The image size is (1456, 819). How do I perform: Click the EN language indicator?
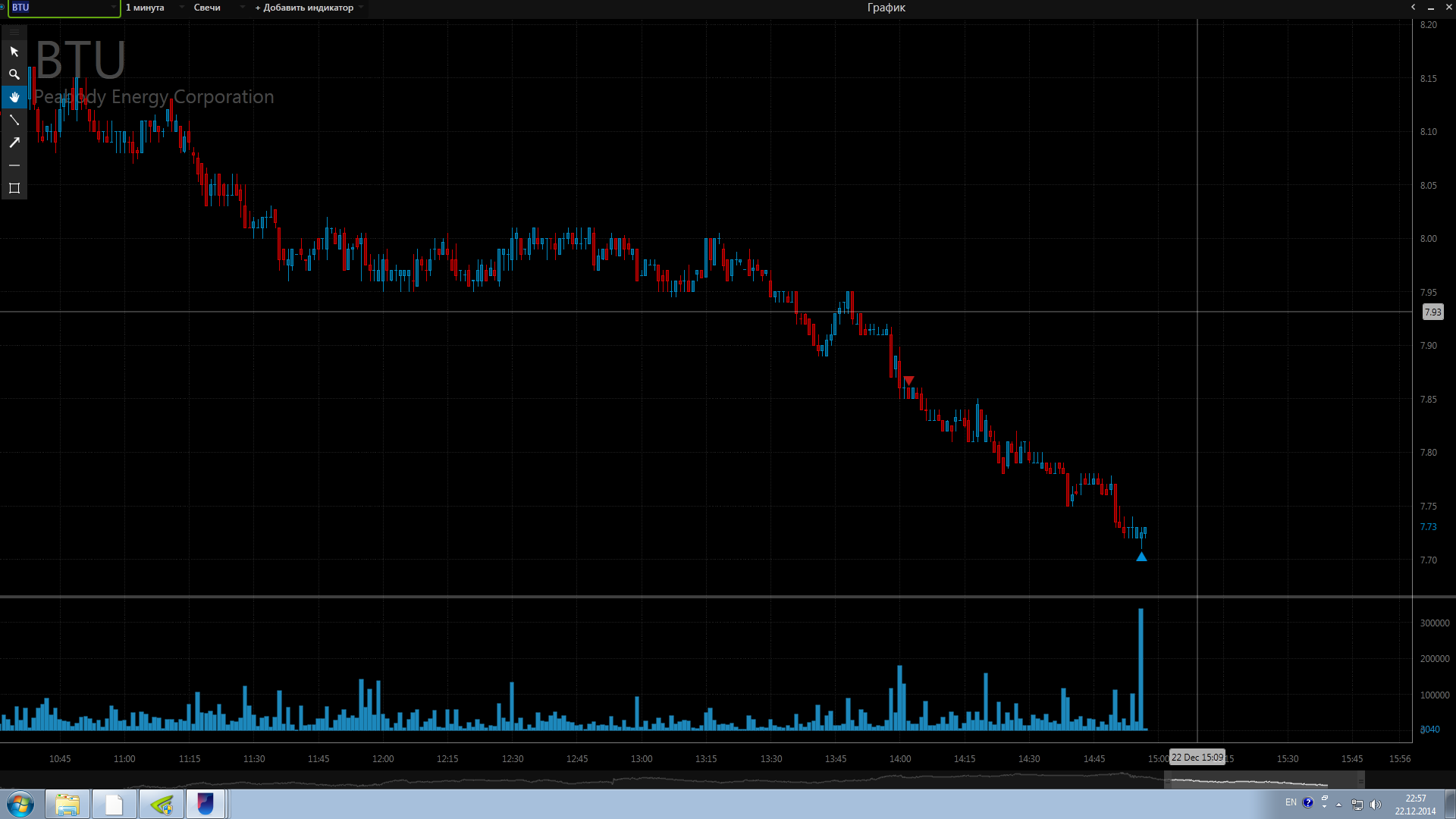click(x=1291, y=802)
